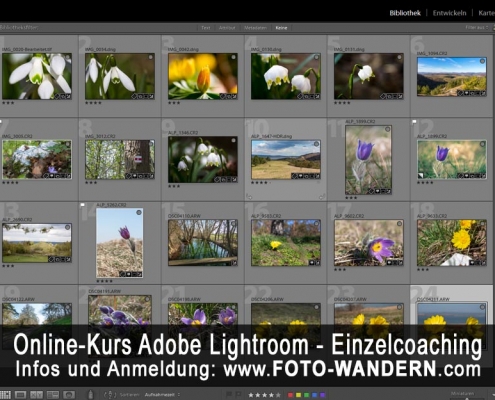Set a one-star rating in the bottom toolbar
Image resolution: width=495 pixels, height=400 pixels.
pos(251,395)
